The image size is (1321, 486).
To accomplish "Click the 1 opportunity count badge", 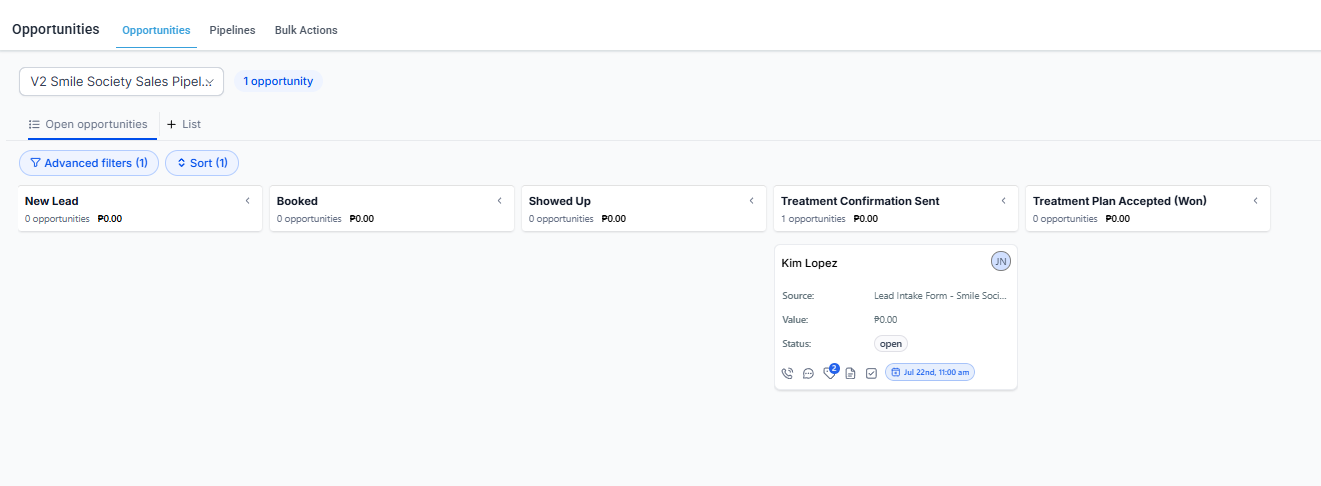I will [x=278, y=81].
